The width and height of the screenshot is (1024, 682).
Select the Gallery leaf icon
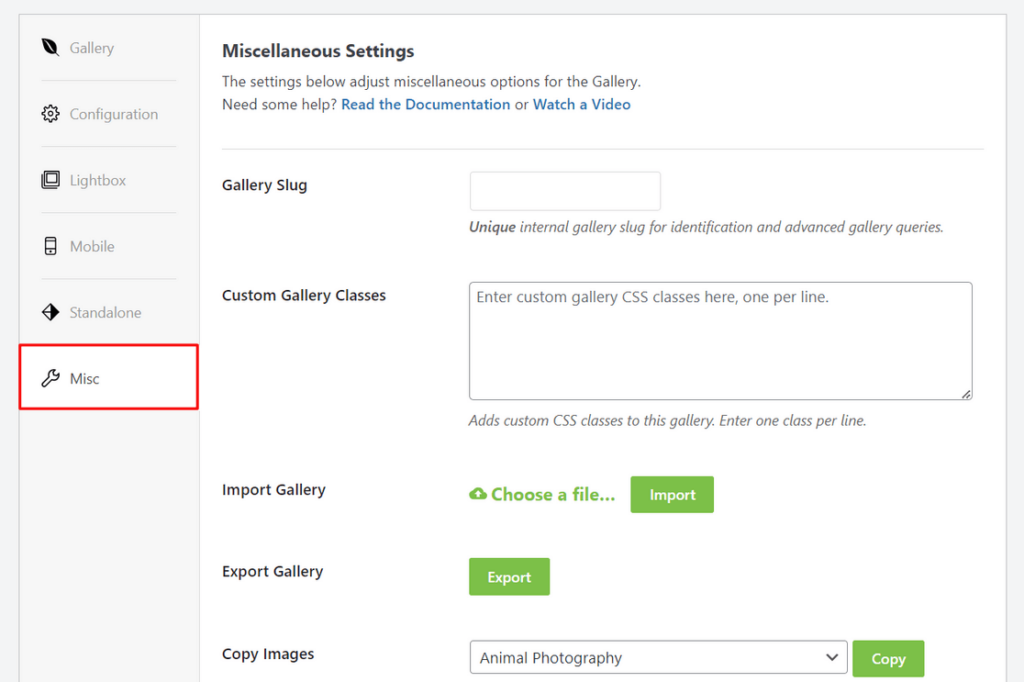click(50, 47)
